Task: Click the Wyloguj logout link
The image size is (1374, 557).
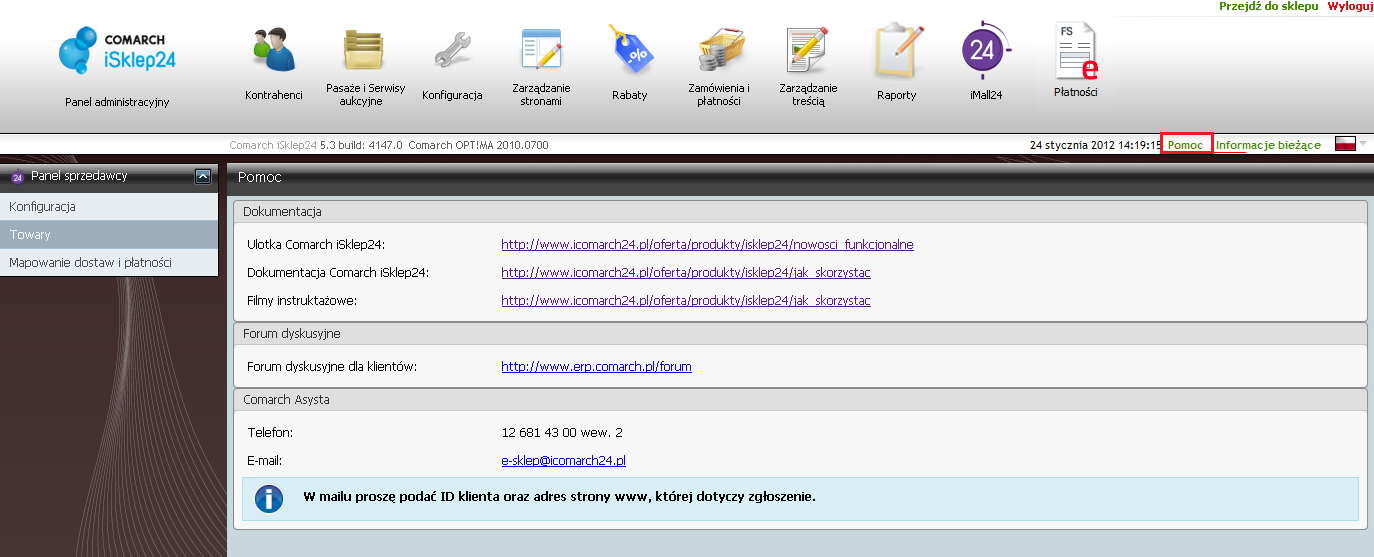Action: click(1350, 6)
